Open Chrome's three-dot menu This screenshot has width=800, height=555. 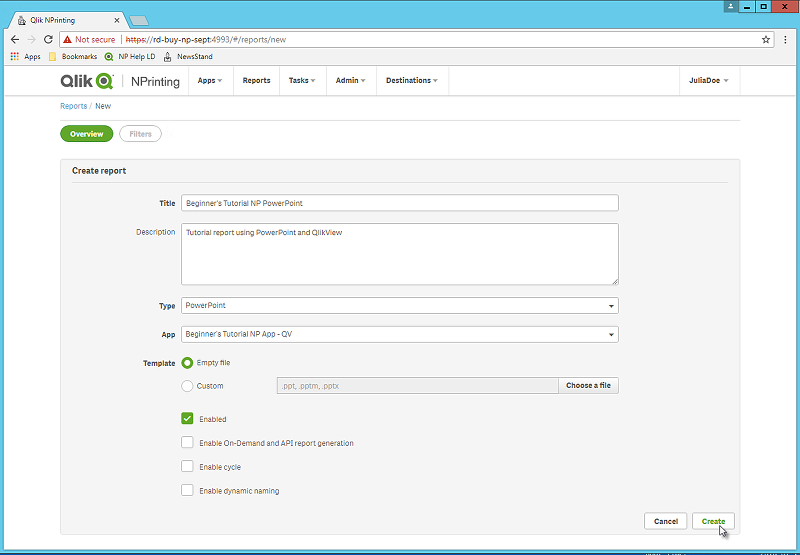tap(786, 39)
